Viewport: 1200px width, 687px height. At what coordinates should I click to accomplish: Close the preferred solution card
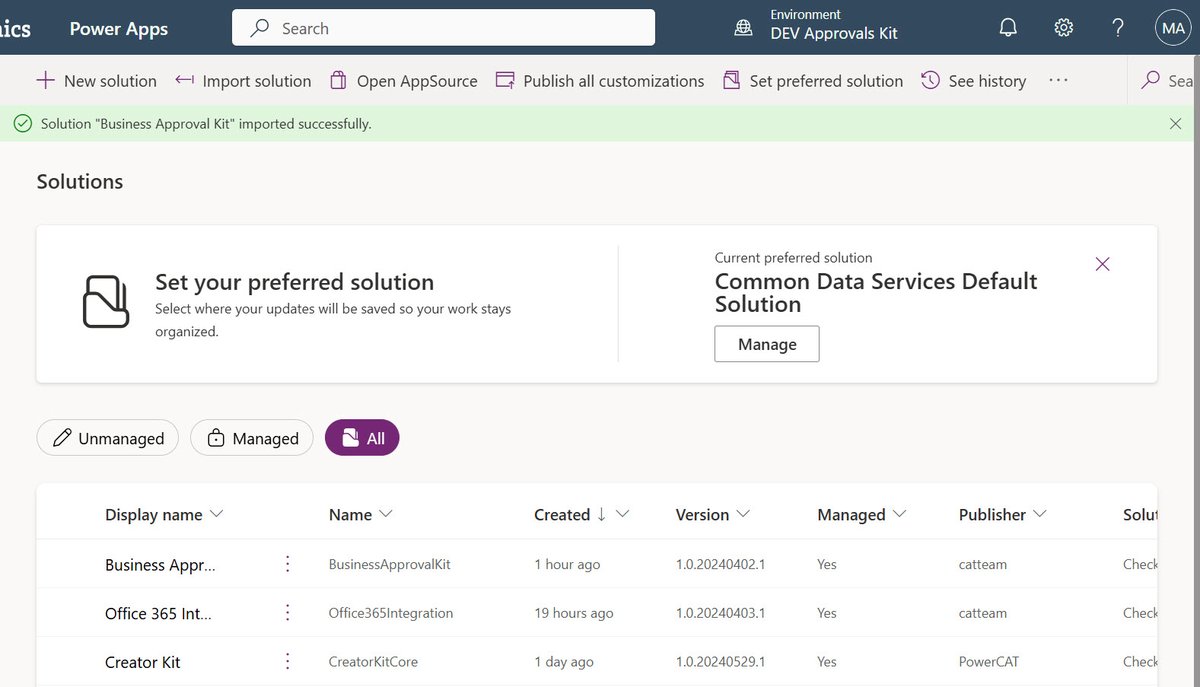point(1103,264)
